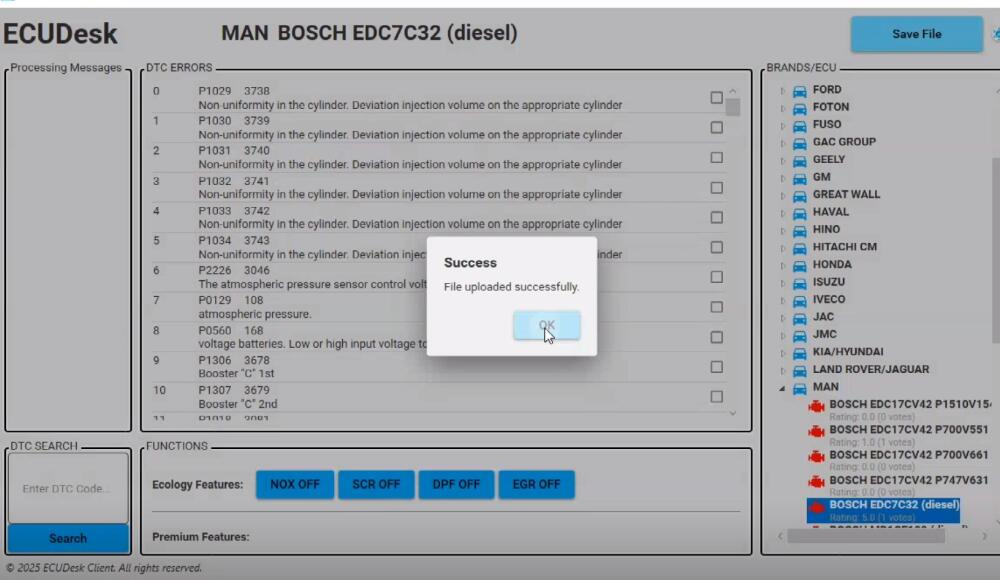Click the Save File button
The image size is (1000, 580).
coord(916,34)
